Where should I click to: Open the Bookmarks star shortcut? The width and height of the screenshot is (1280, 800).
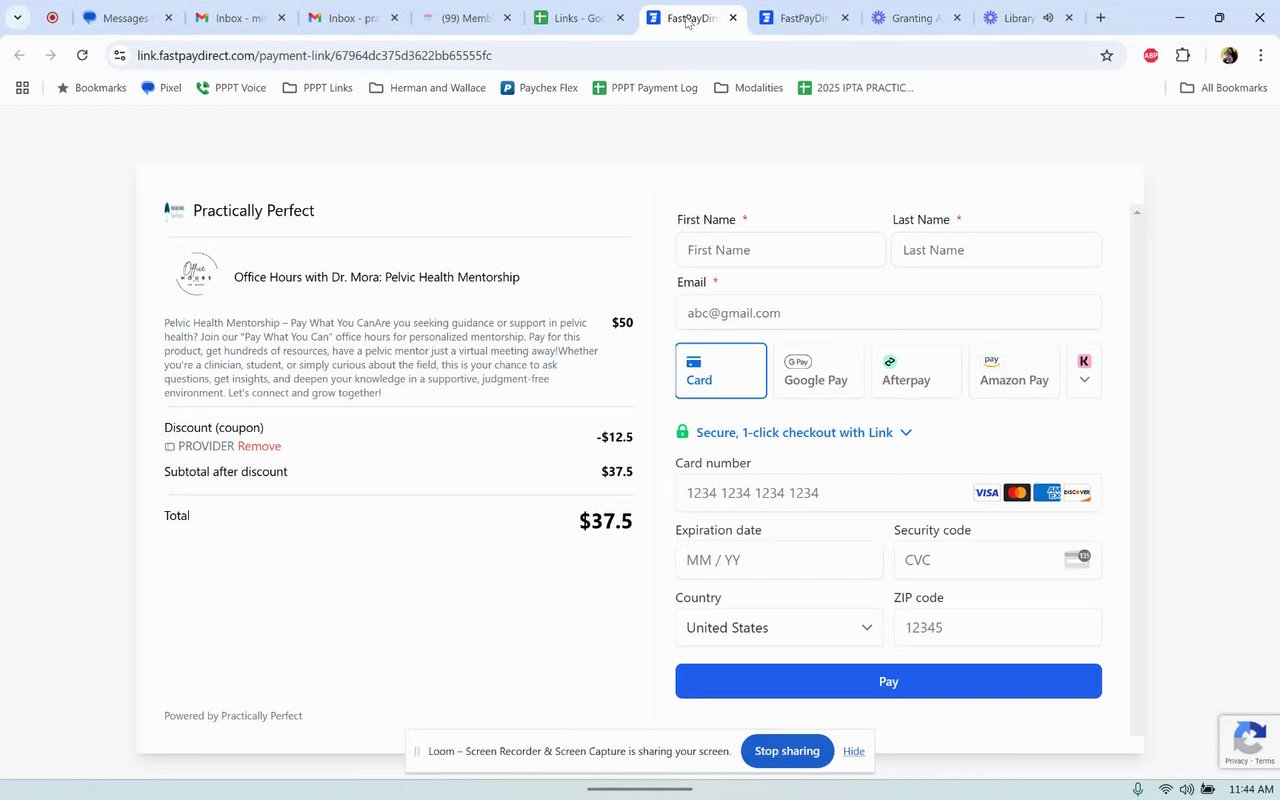click(x=91, y=88)
